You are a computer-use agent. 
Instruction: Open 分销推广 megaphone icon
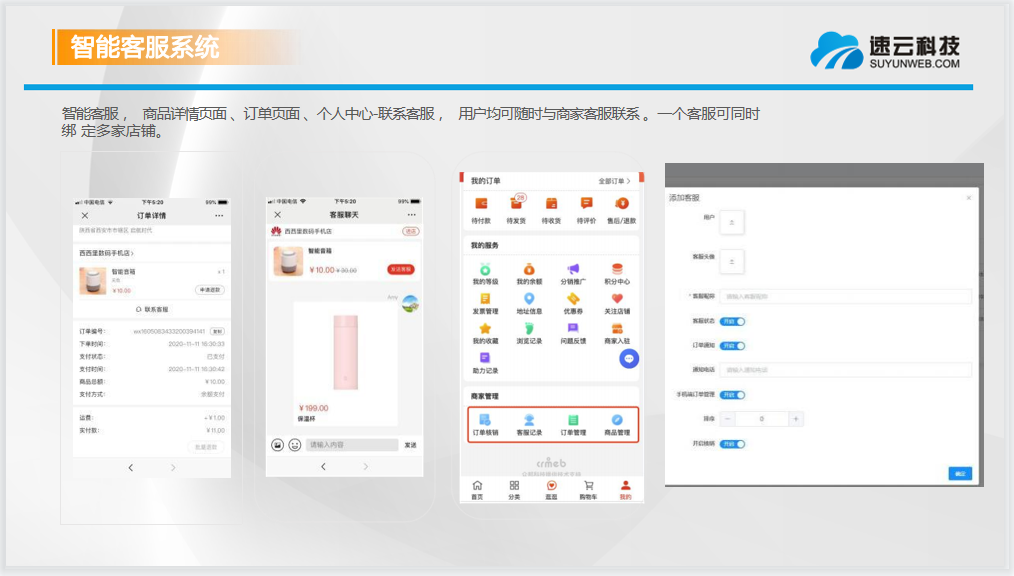pos(573,270)
